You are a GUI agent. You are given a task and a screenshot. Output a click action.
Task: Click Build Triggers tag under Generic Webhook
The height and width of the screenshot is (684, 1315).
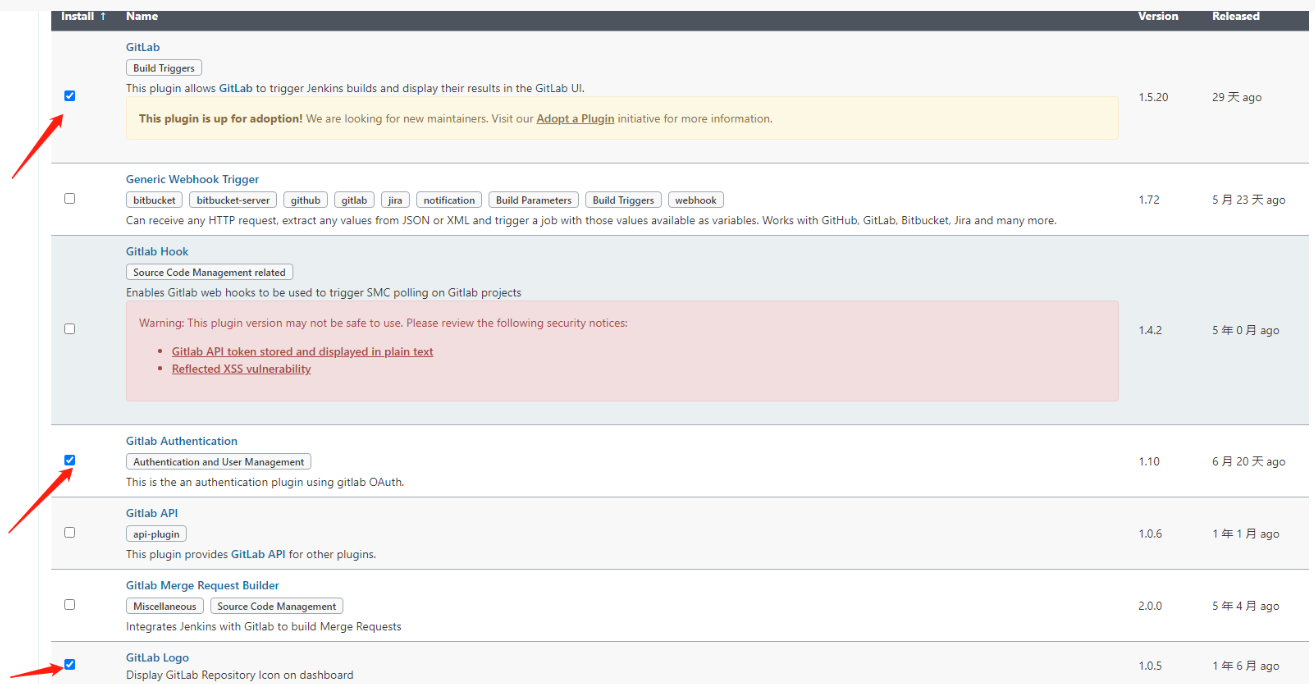coord(623,200)
